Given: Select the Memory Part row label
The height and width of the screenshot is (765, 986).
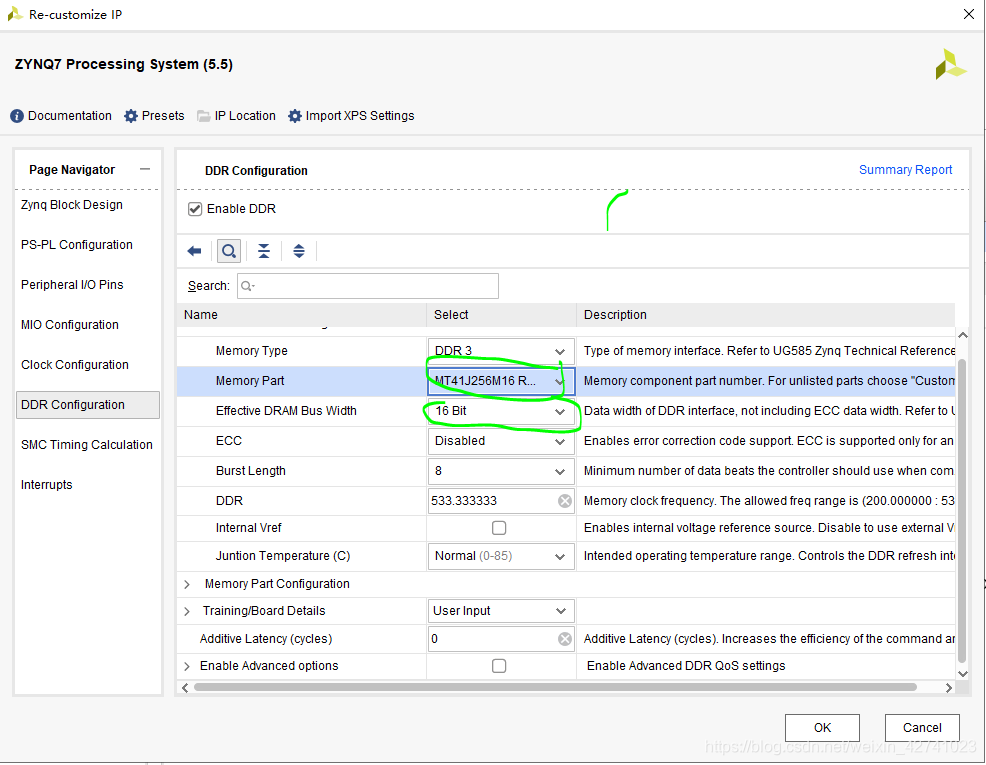Looking at the screenshot, I should 250,381.
